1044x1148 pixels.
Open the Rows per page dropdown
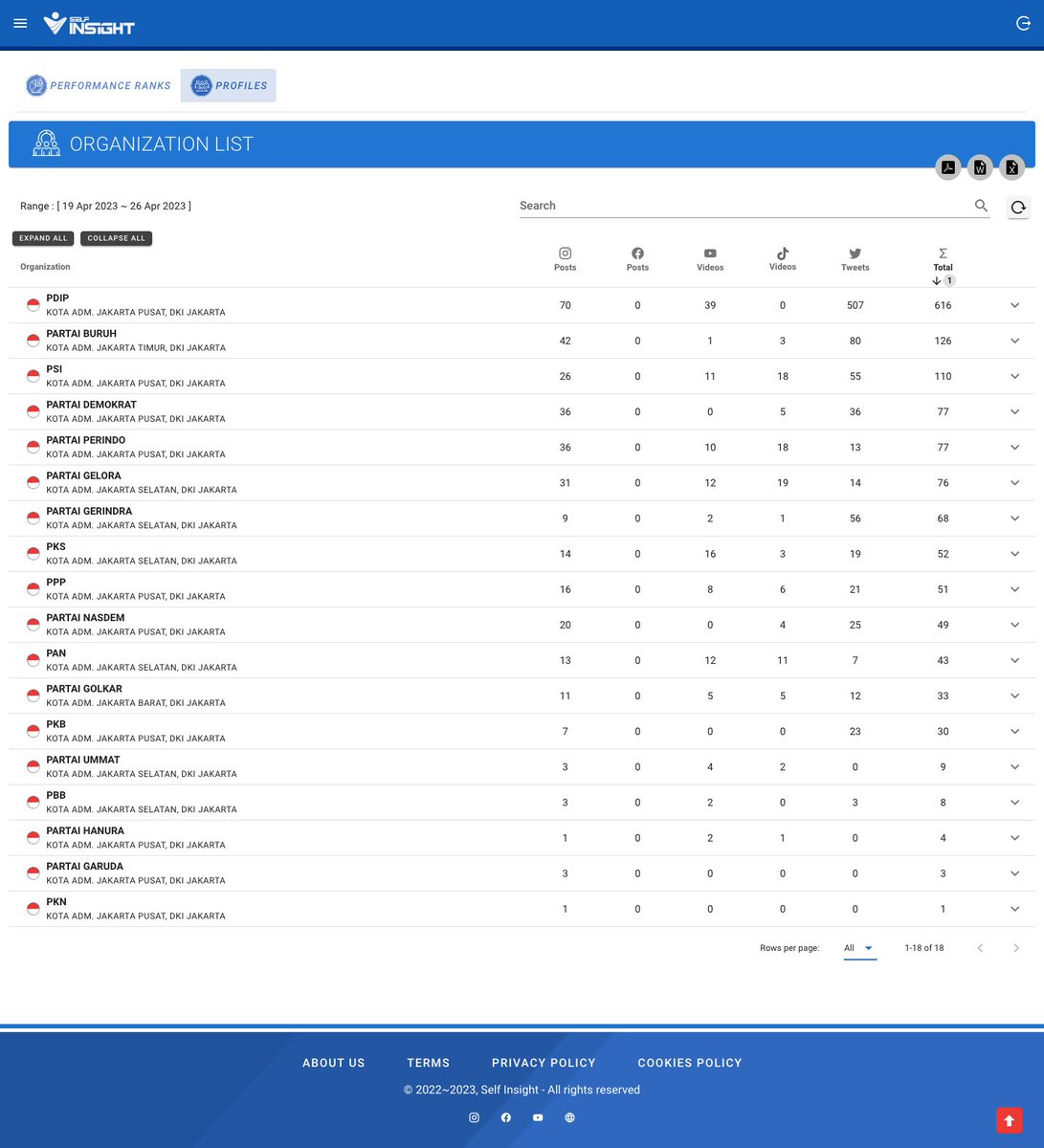(859, 948)
